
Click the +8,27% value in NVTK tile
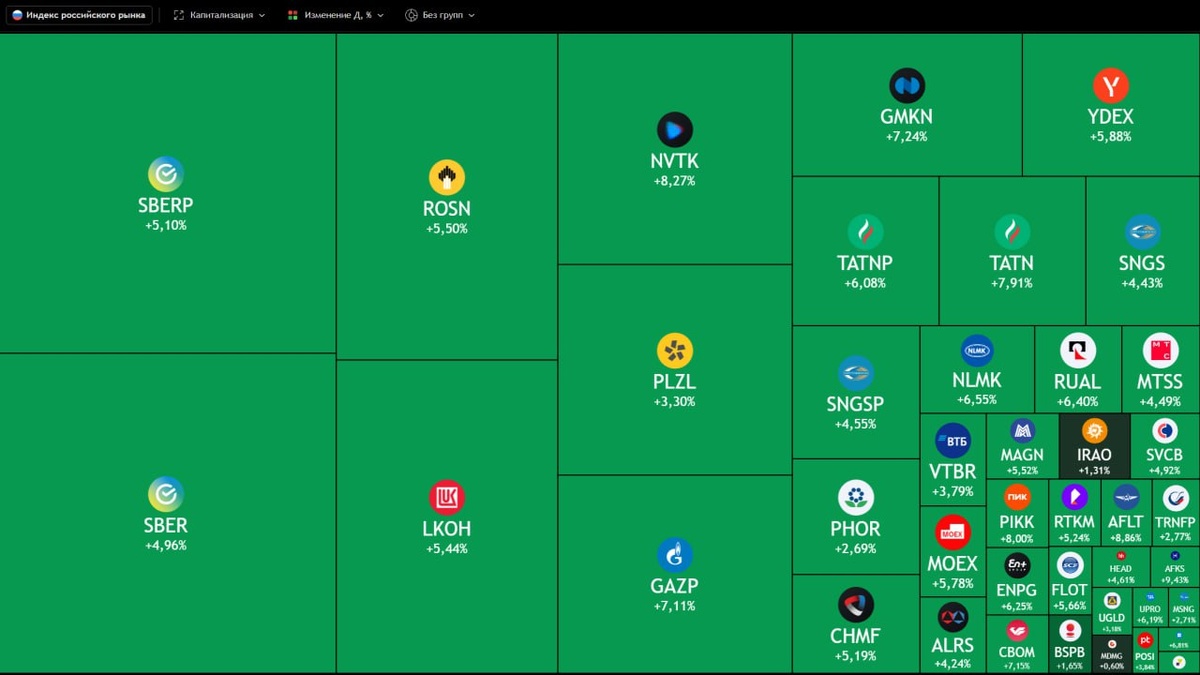point(675,181)
